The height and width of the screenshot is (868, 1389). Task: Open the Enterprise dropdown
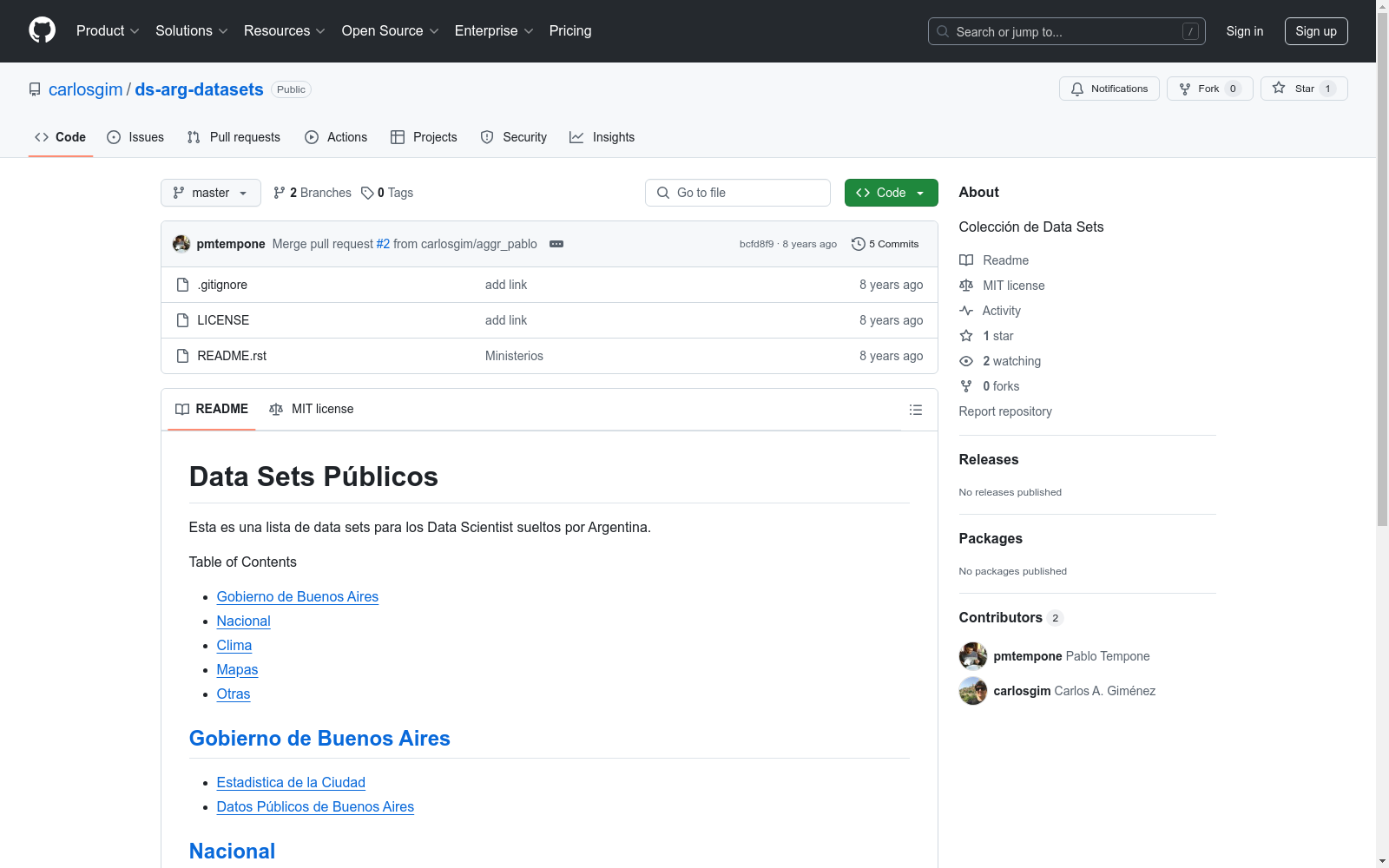pos(494,30)
